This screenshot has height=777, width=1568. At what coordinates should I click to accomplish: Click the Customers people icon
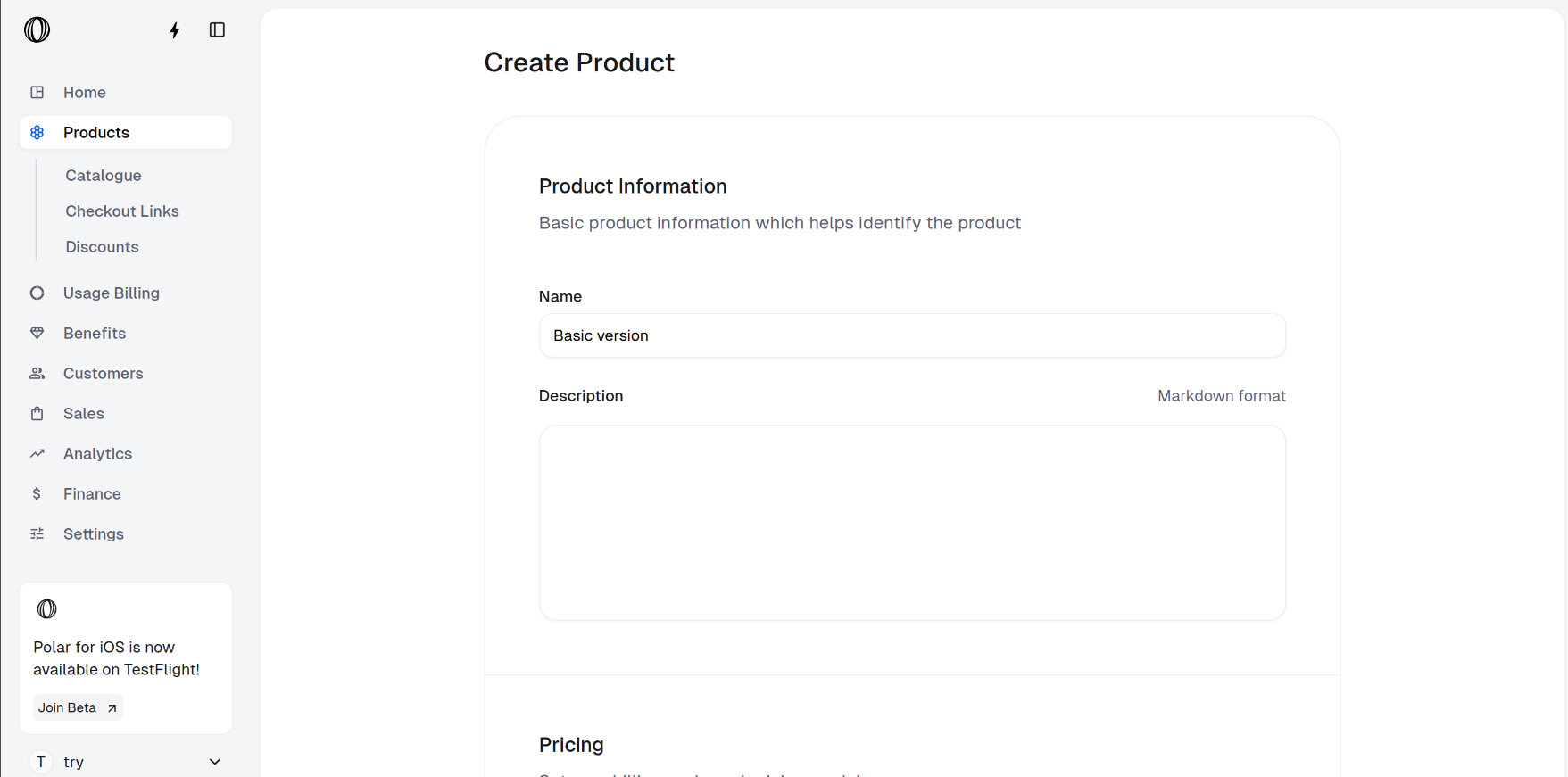[x=37, y=374]
